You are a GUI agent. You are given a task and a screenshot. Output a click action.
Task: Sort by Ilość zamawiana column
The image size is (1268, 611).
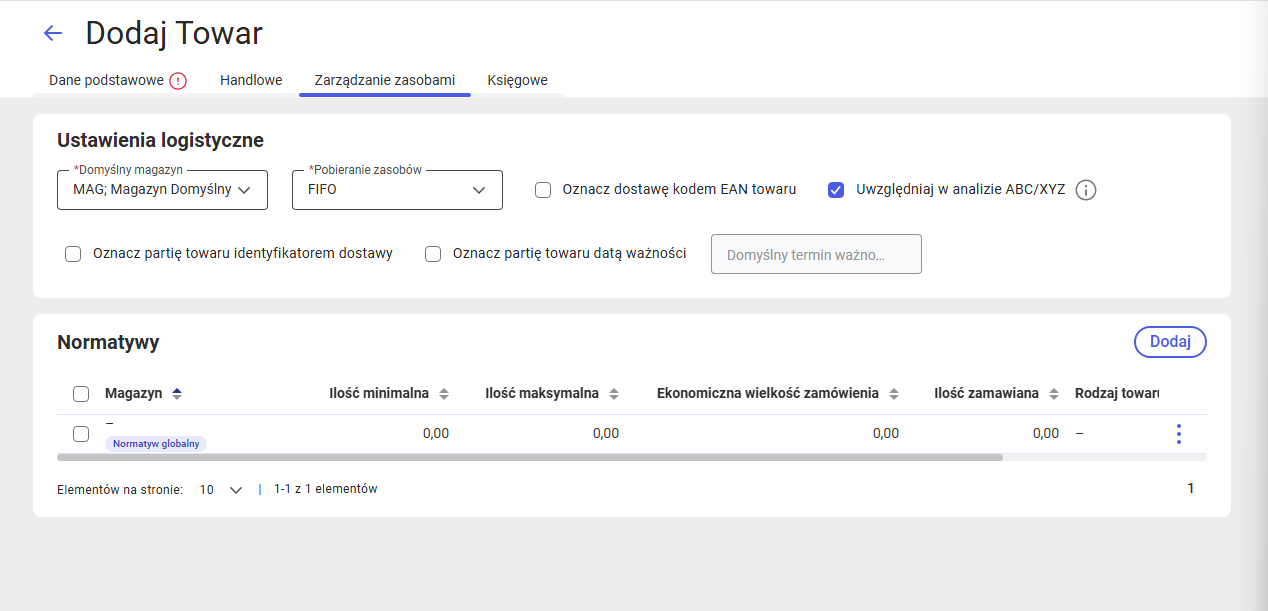click(1054, 394)
